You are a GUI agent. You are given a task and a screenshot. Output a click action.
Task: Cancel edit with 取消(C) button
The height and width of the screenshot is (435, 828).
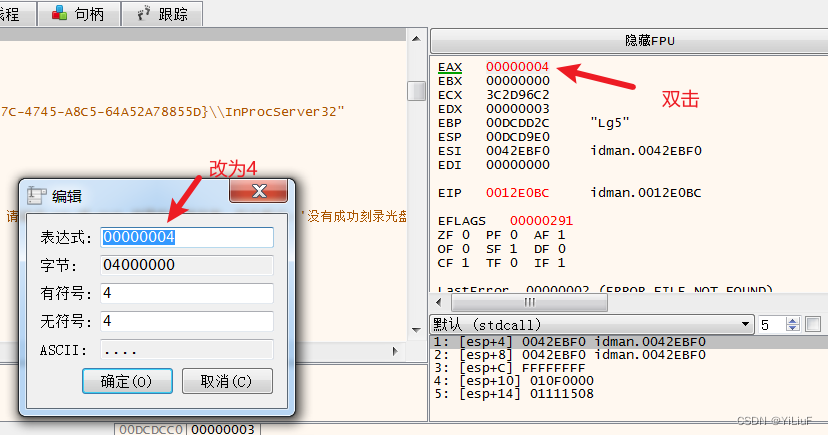(227, 381)
